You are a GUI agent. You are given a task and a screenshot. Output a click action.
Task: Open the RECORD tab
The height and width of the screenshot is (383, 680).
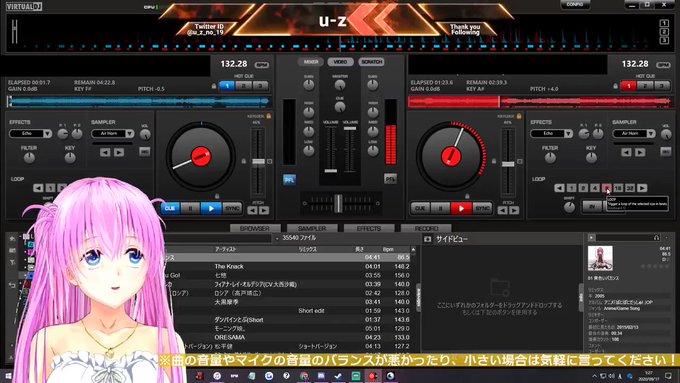point(426,228)
